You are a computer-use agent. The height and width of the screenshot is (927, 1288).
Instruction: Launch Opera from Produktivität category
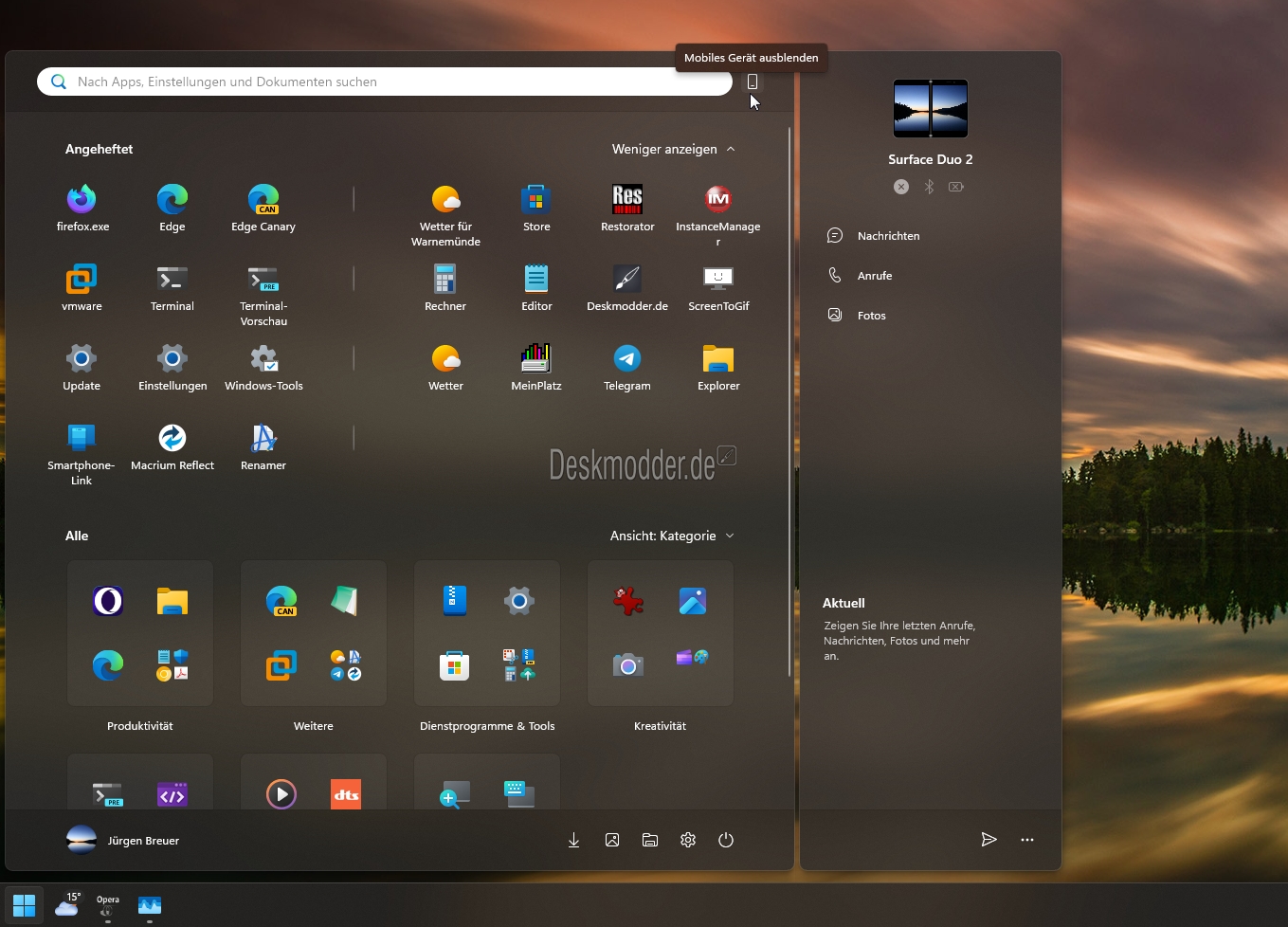[x=108, y=601]
